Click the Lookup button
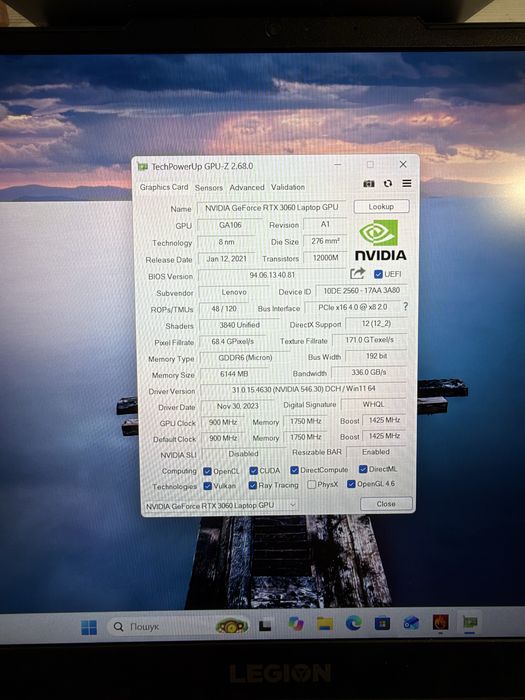The height and width of the screenshot is (700, 525). point(381,207)
